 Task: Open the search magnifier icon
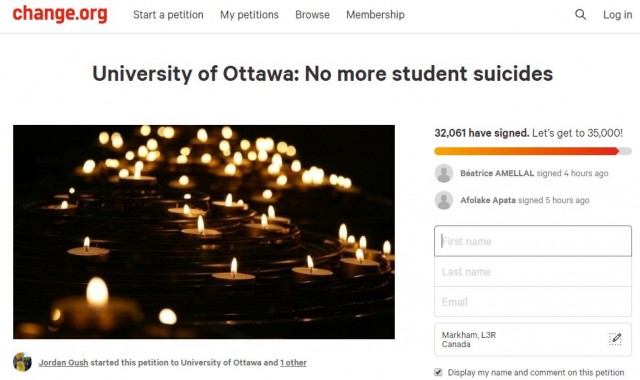(x=580, y=15)
